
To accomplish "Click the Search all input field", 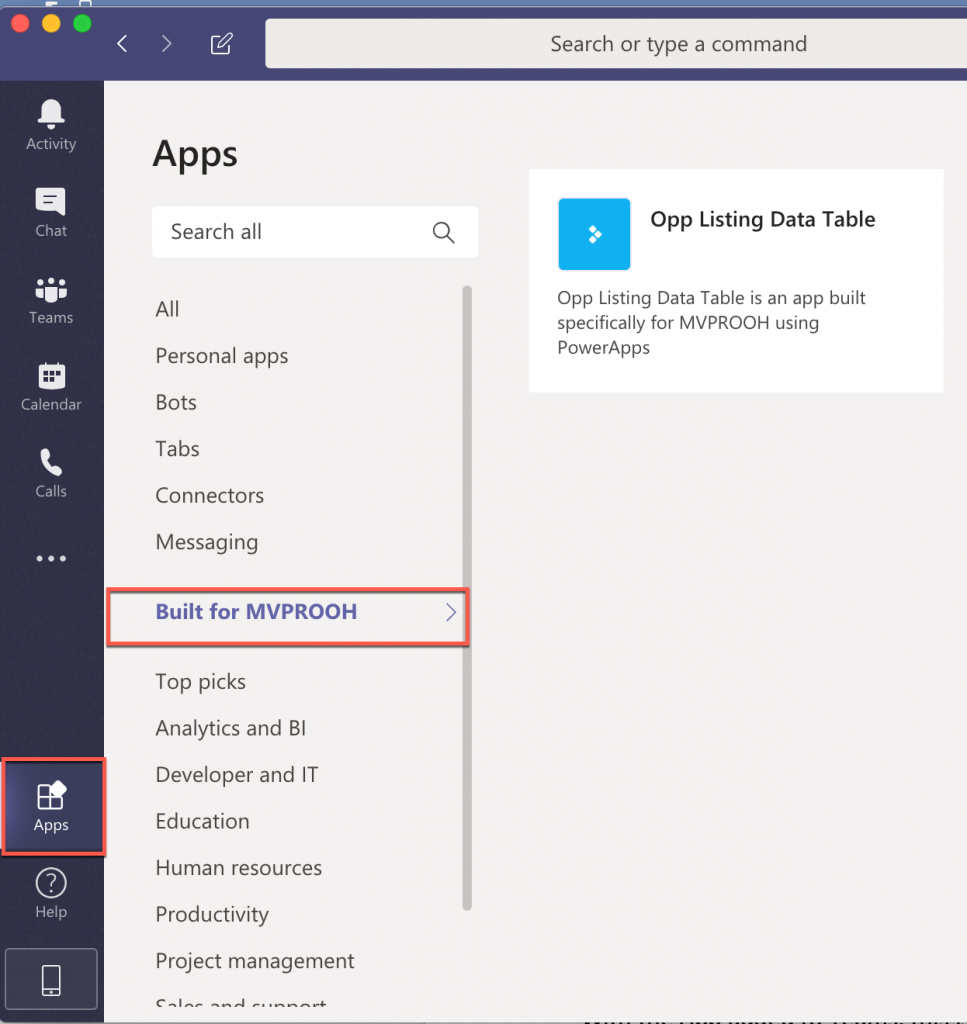I will coord(315,232).
